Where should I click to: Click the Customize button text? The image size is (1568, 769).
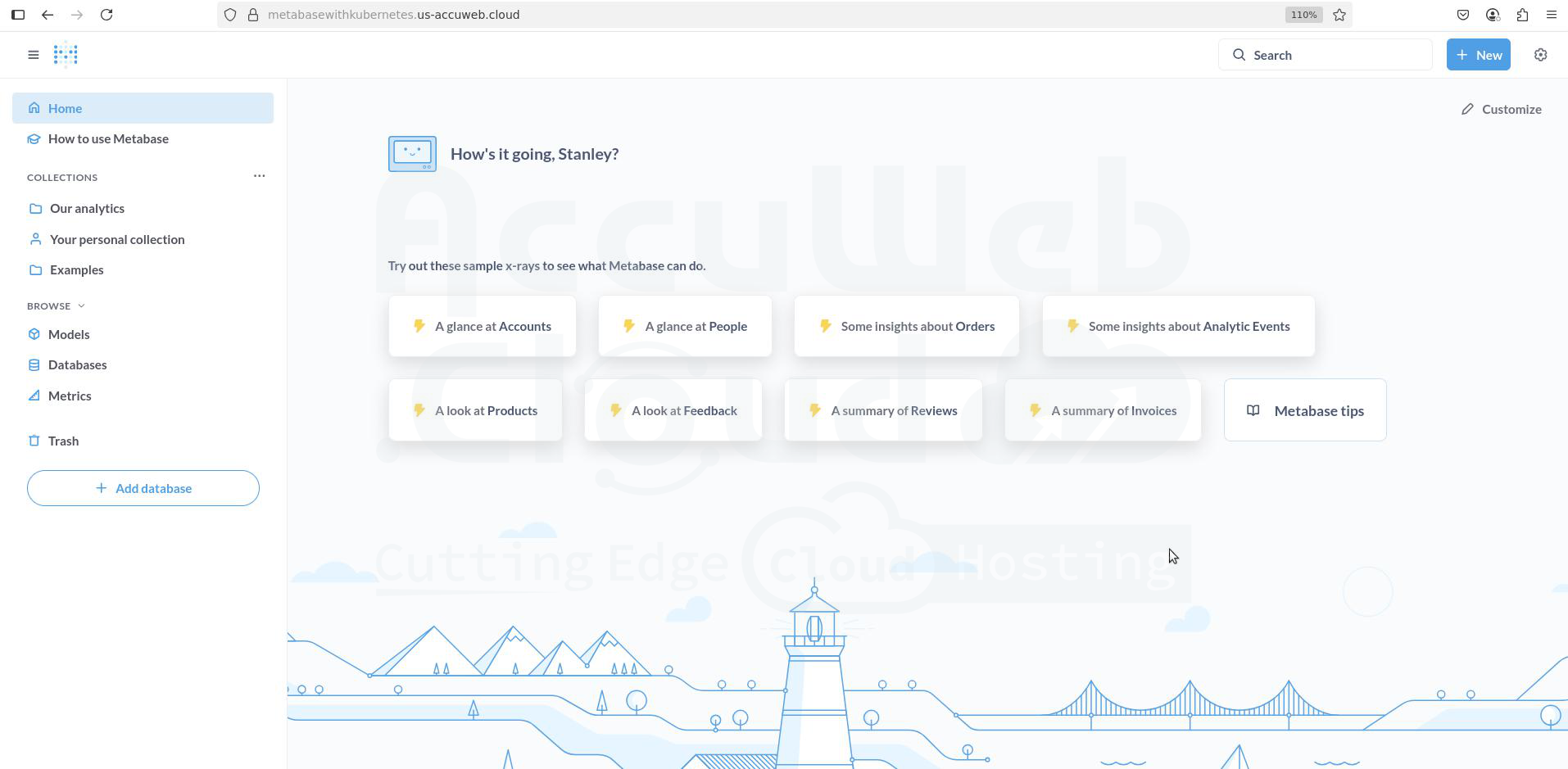click(1511, 109)
